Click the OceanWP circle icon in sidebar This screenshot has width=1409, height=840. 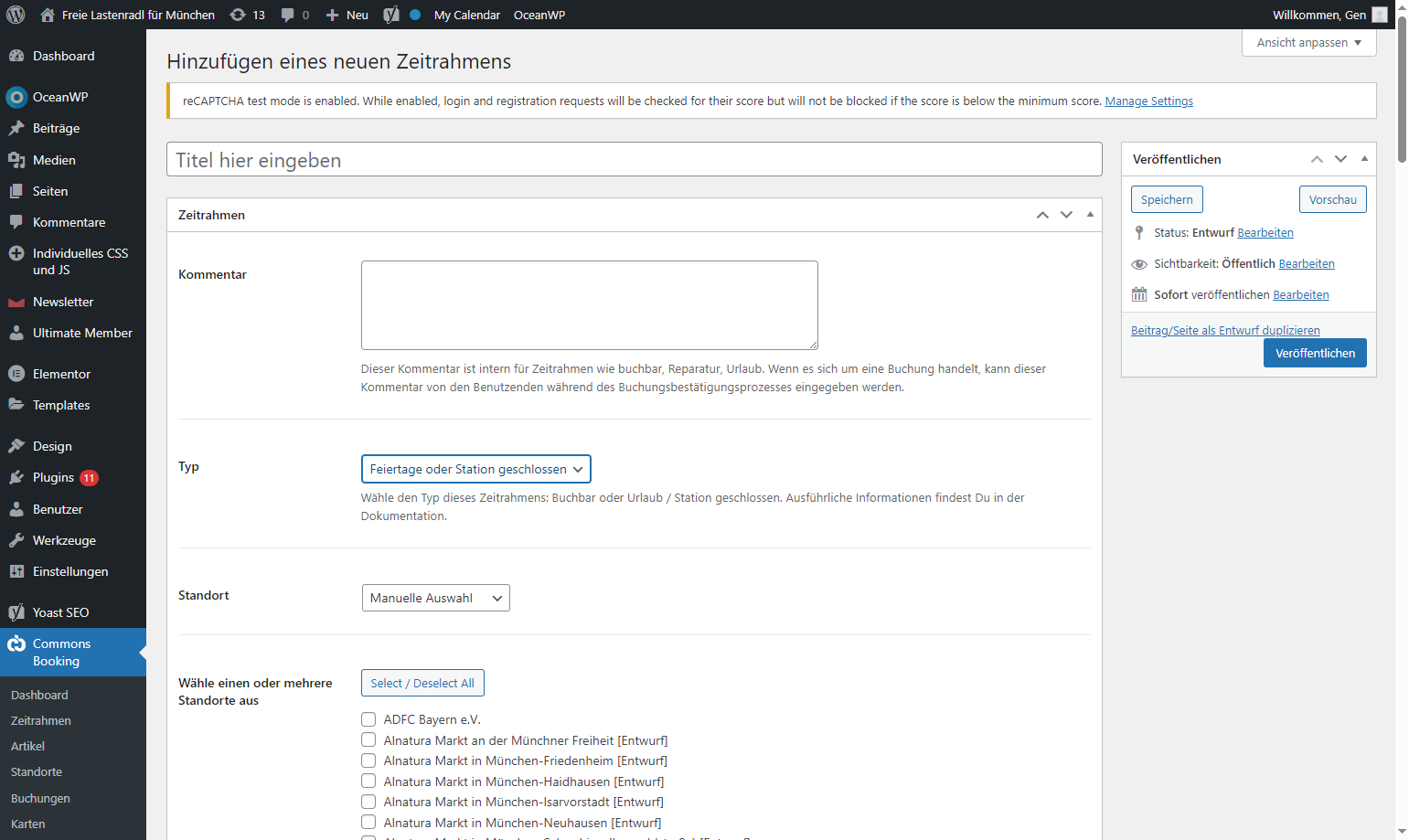16,97
